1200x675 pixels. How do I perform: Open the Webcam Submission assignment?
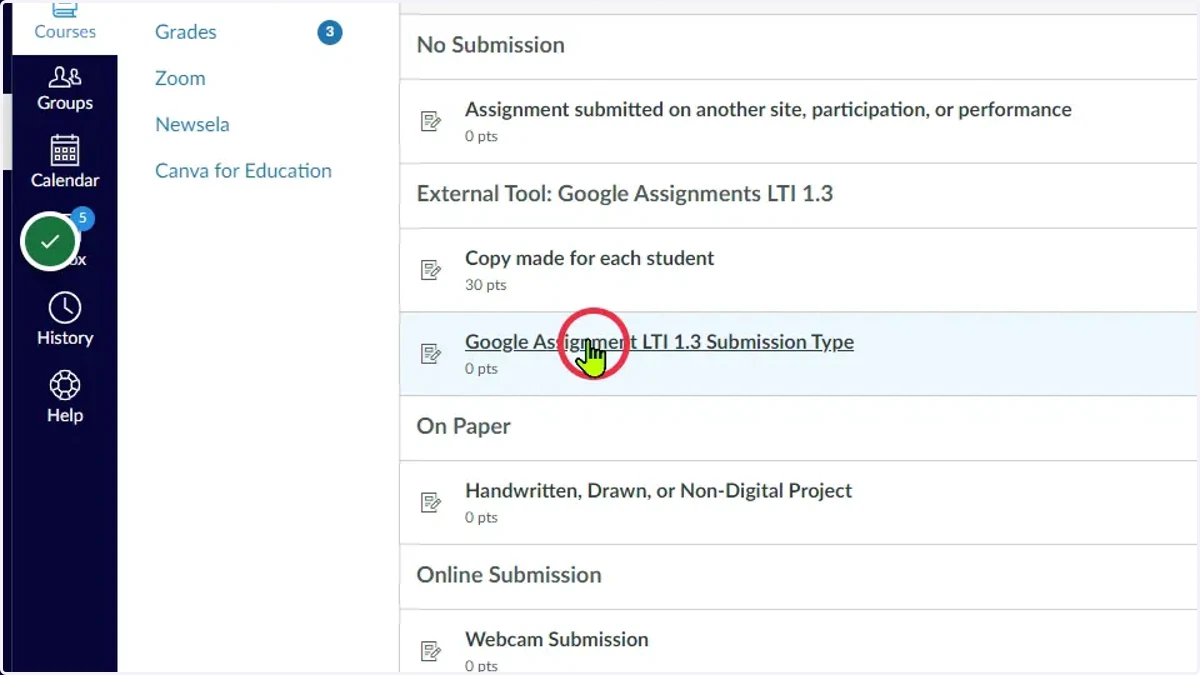pyautogui.click(x=556, y=639)
